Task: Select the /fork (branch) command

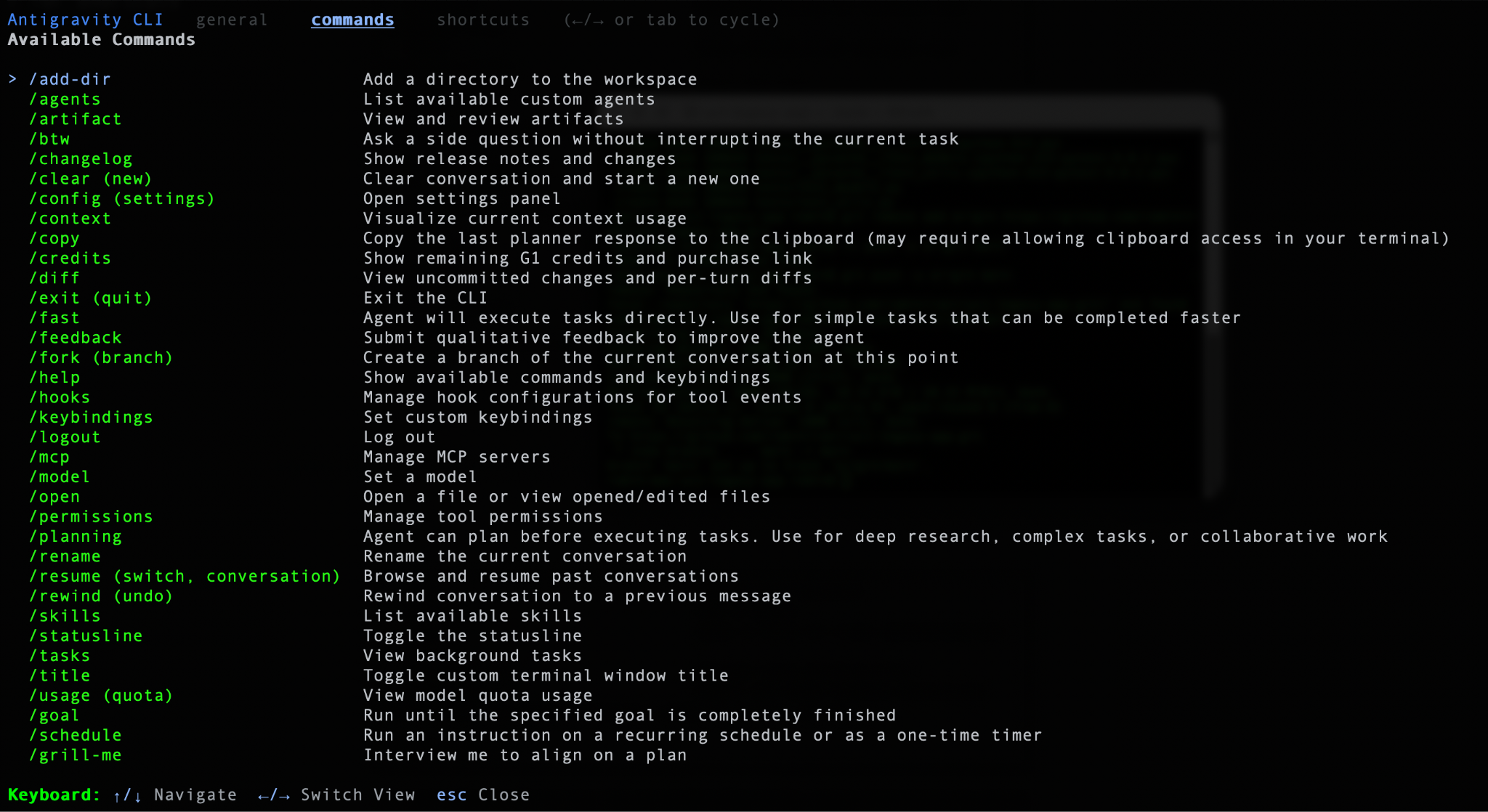Action: (x=101, y=357)
